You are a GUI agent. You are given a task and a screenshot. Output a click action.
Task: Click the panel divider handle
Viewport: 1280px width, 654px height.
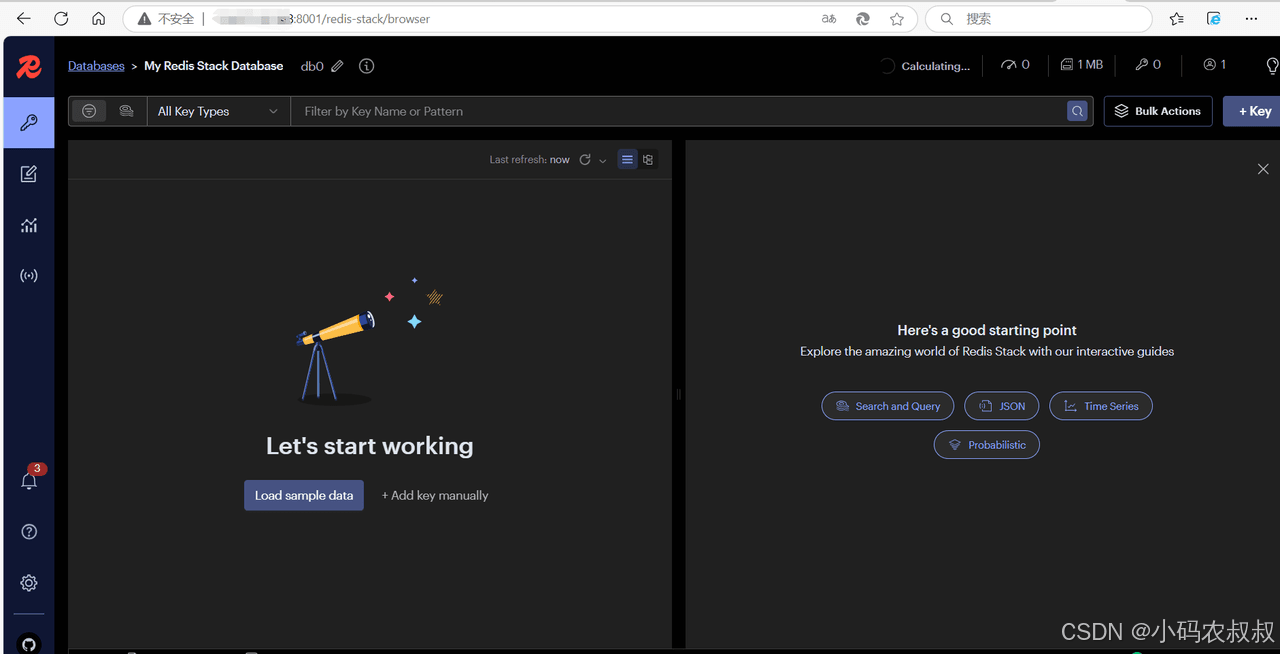point(679,394)
